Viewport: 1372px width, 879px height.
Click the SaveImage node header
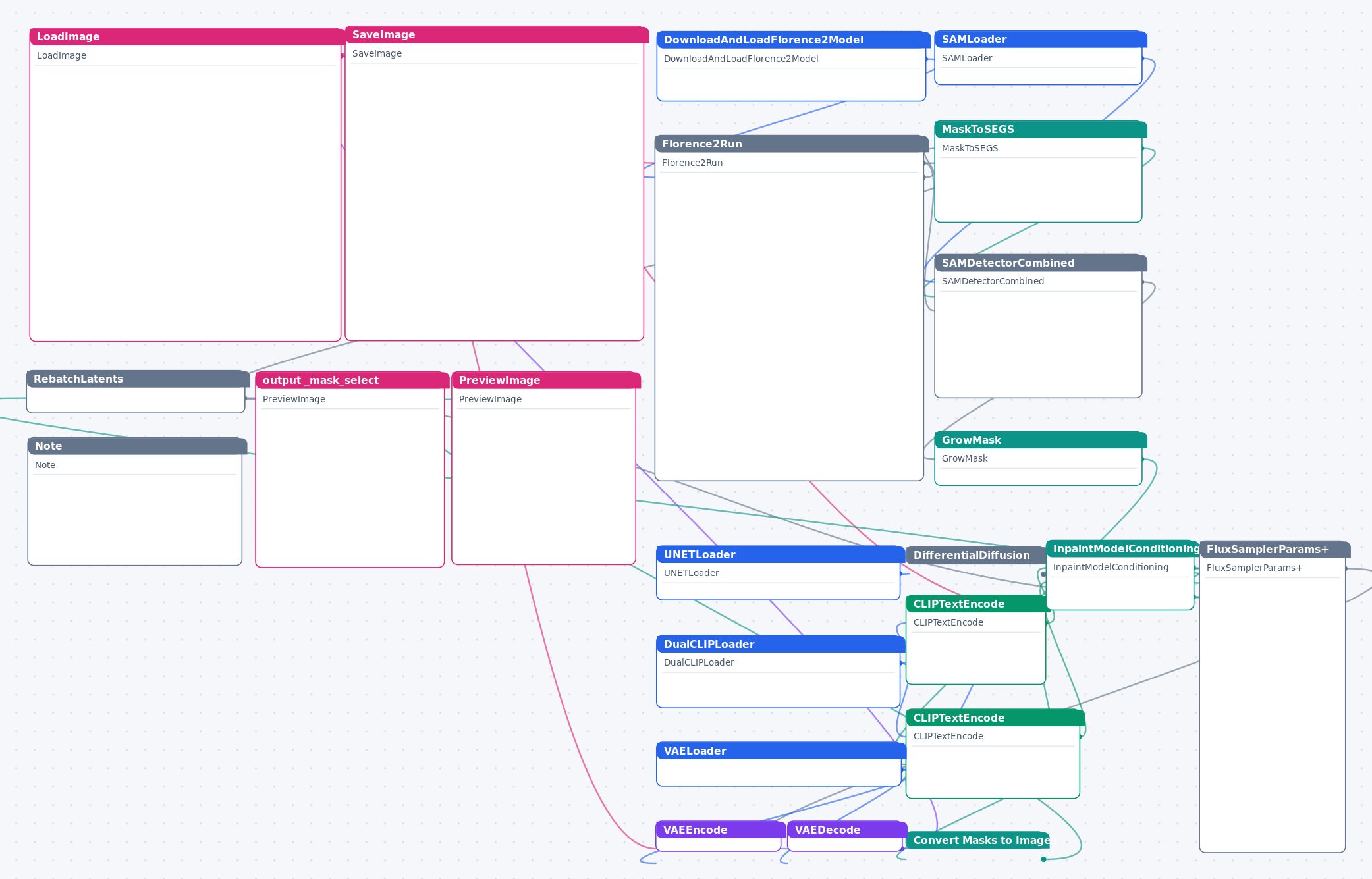(497, 35)
